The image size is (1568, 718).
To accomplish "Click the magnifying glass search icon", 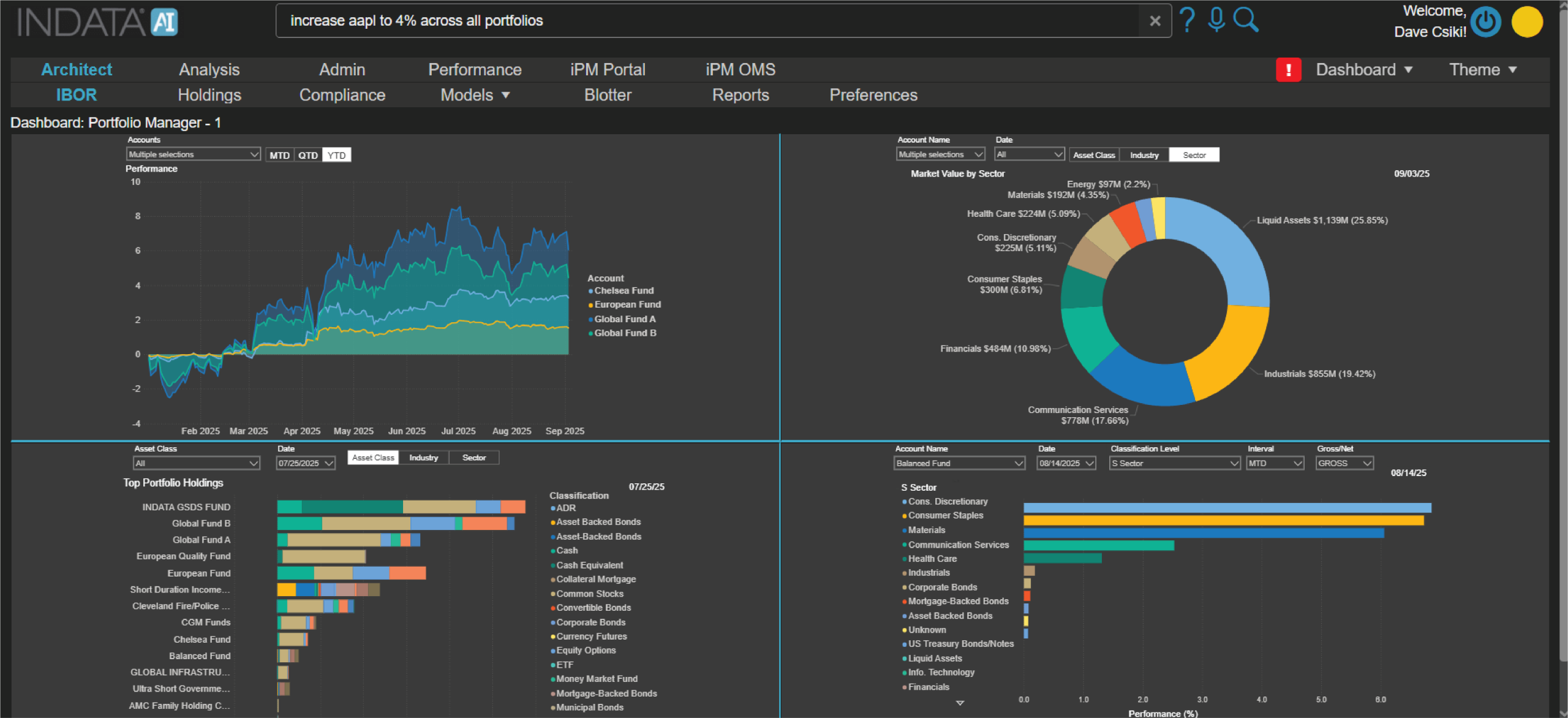I will pyautogui.click(x=1246, y=20).
